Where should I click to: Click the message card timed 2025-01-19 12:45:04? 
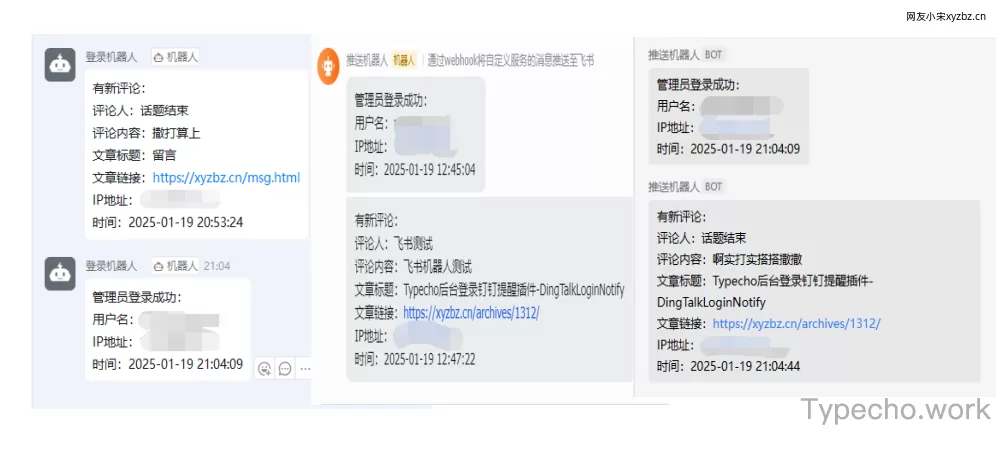coord(416,135)
